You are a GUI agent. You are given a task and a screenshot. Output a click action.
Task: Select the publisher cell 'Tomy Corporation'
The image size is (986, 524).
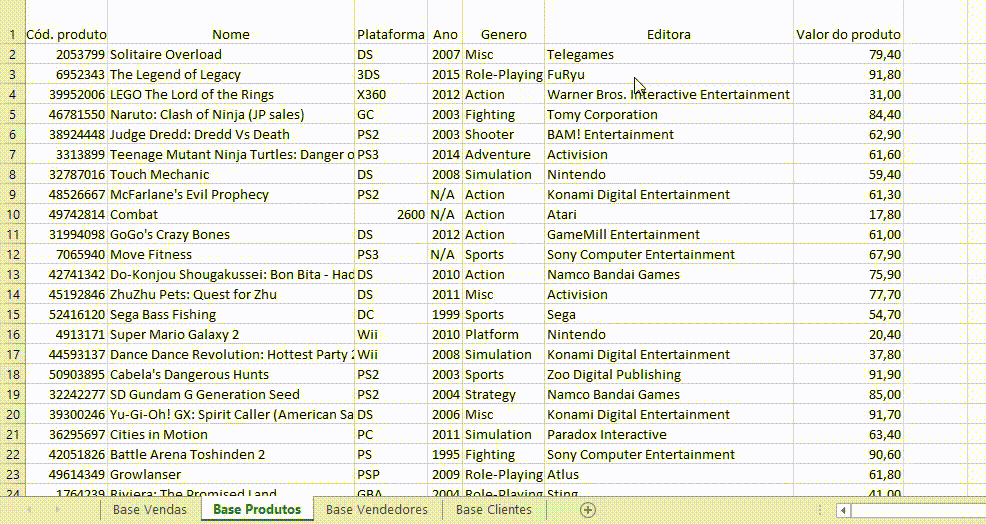click(x=668, y=114)
